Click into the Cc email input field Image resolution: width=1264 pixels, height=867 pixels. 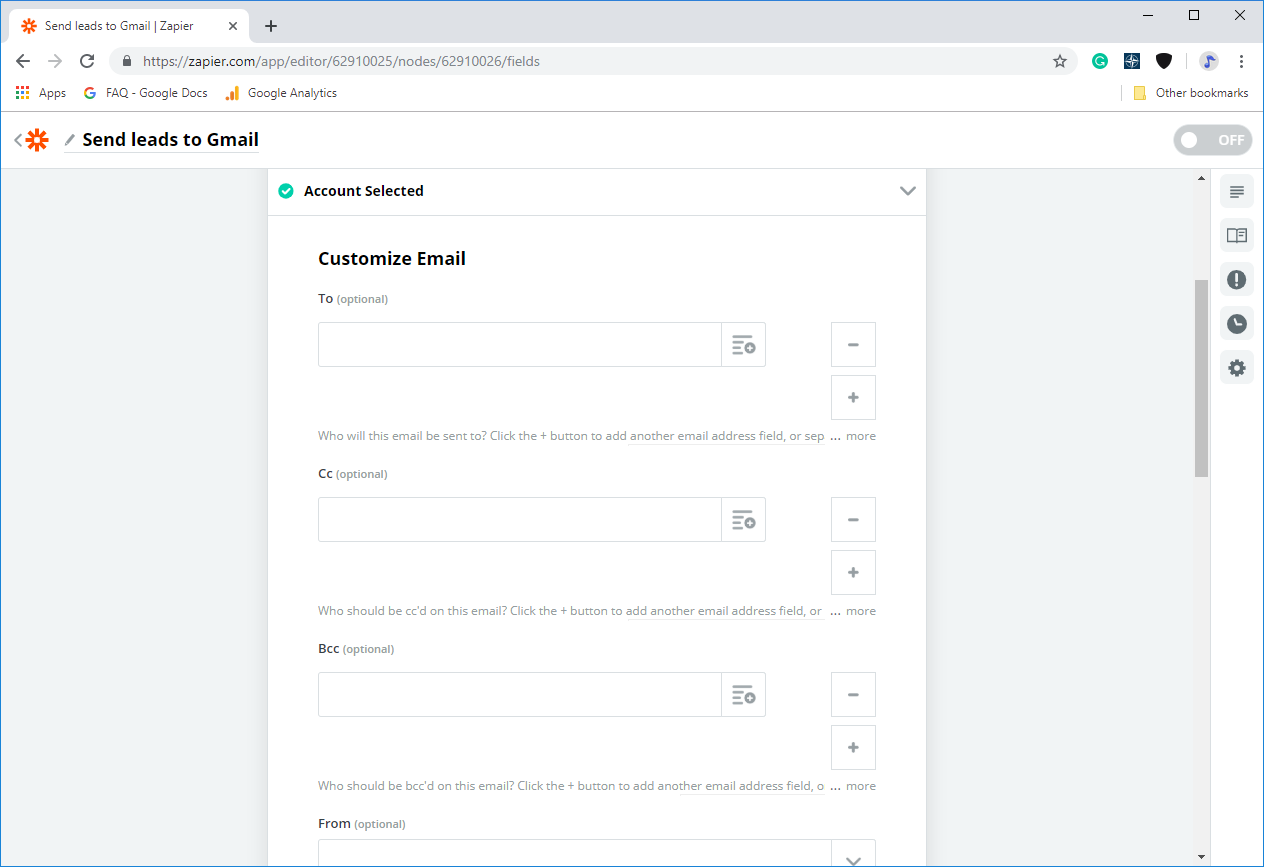519,520
